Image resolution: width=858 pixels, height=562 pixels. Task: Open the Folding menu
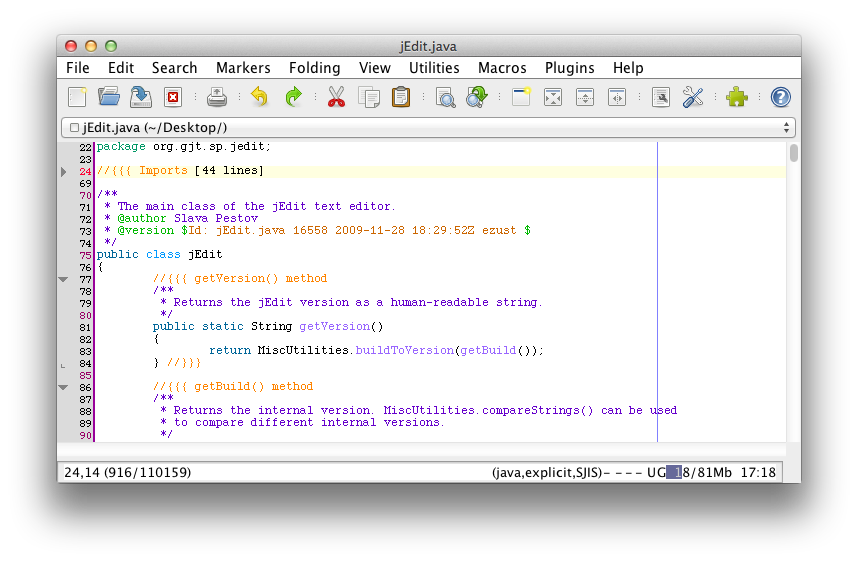(314, 68)
